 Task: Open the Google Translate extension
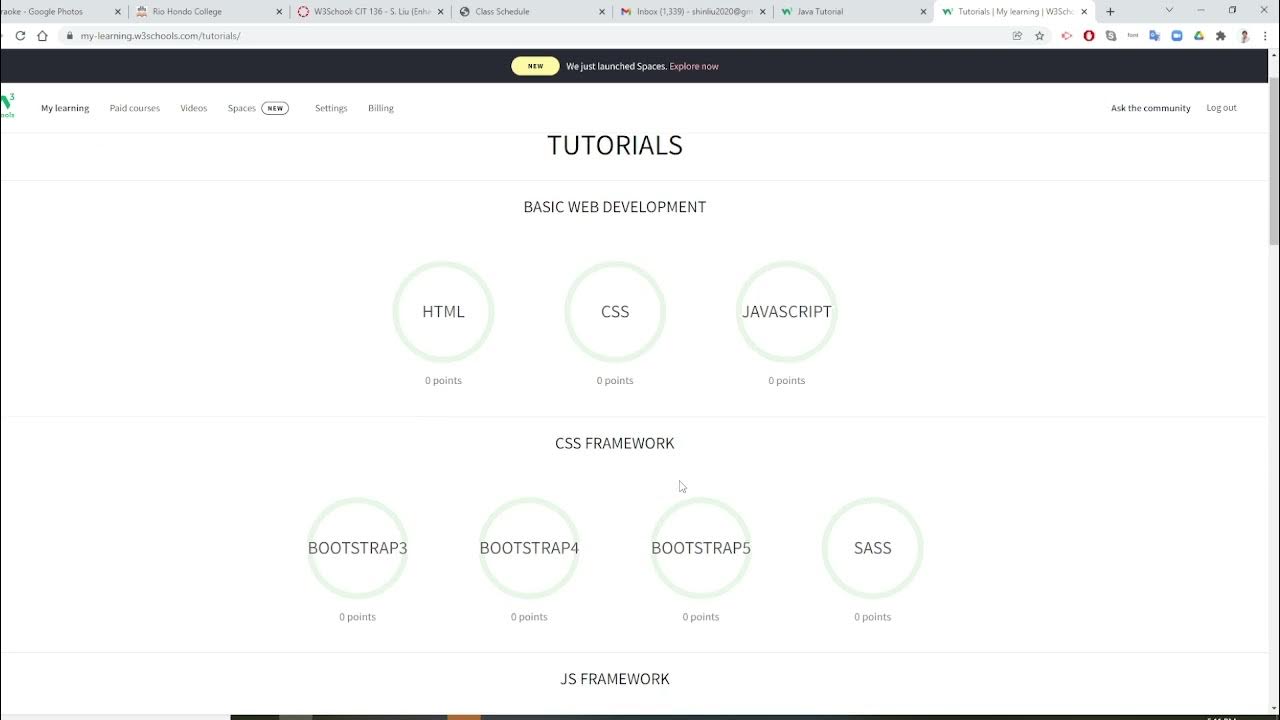pos(1155,35)
